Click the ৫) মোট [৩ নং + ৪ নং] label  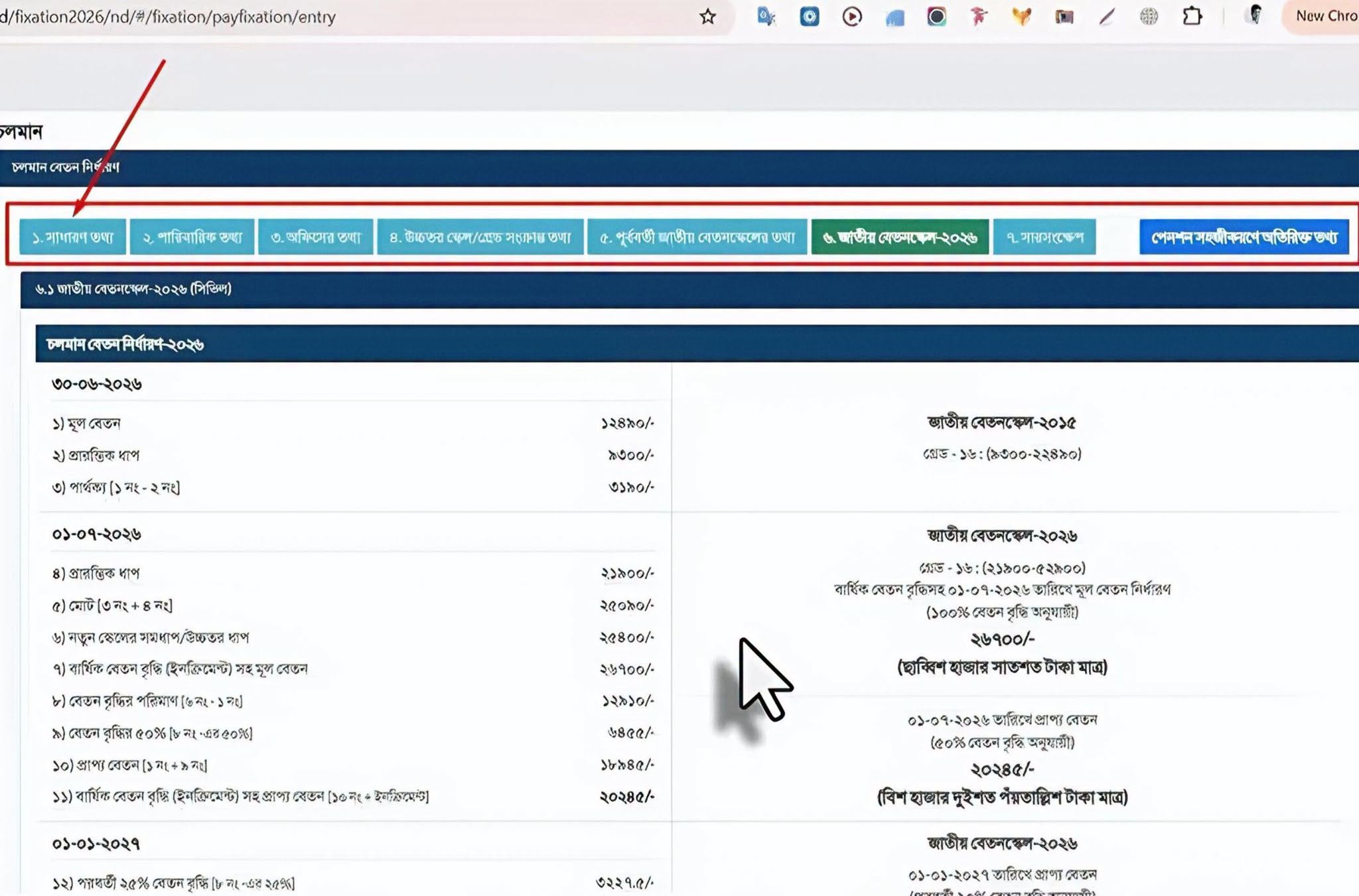[x=113, y=606]
